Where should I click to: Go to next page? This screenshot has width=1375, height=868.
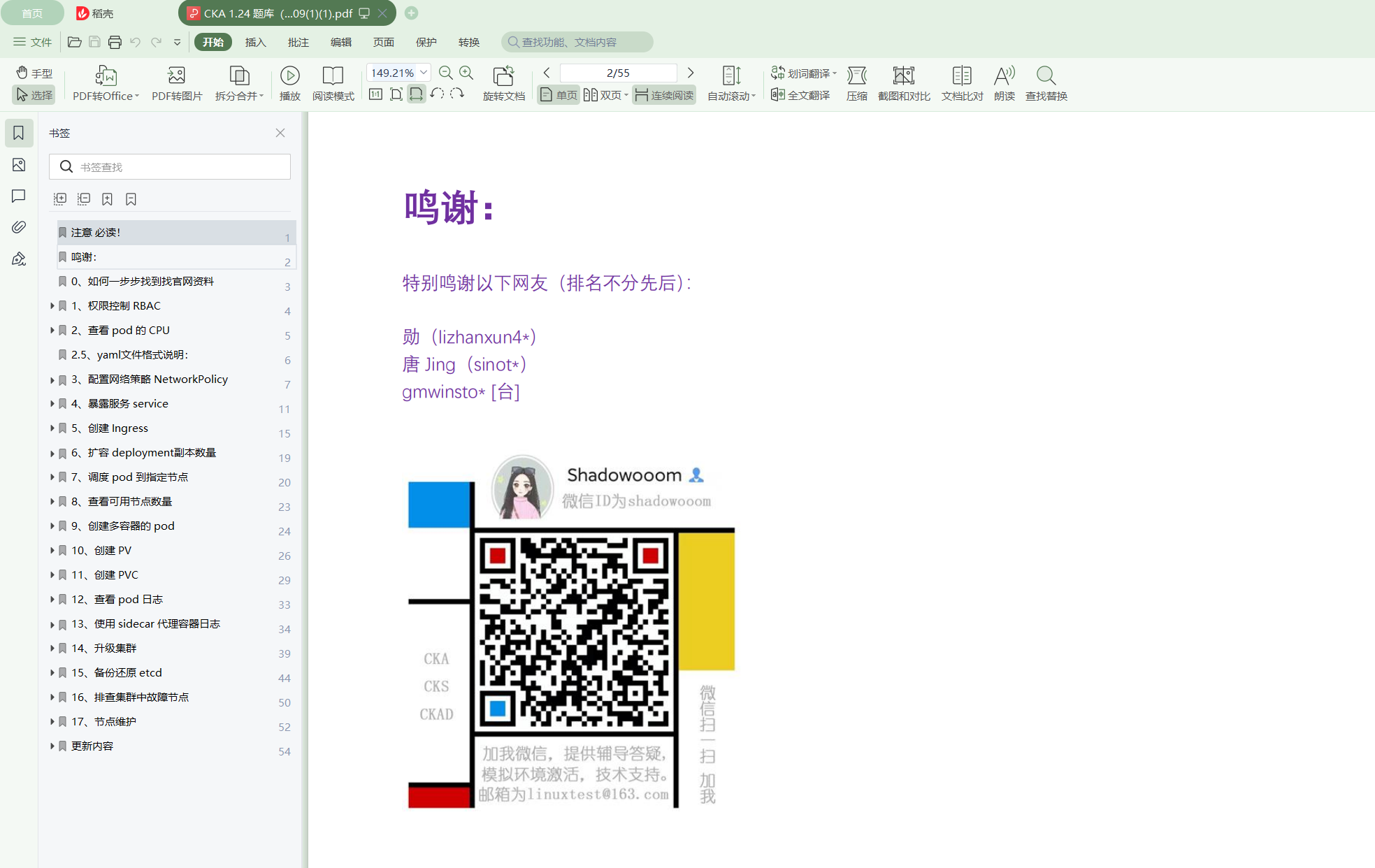[x=691, y=73]
